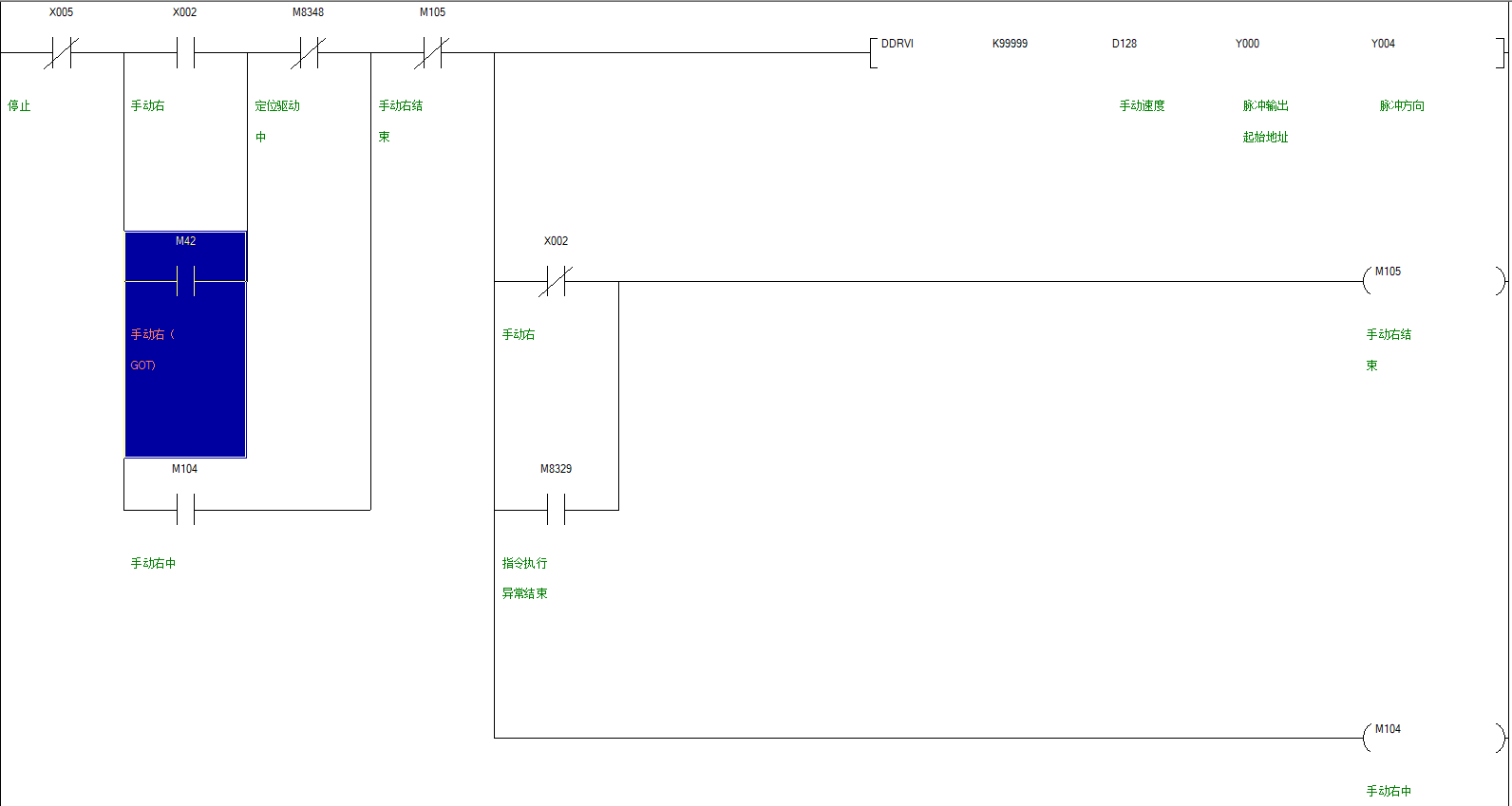Select the DDRVI instruction name
Screen dimensions: 1512x806
pyautogui.click(x=897, y=44)
